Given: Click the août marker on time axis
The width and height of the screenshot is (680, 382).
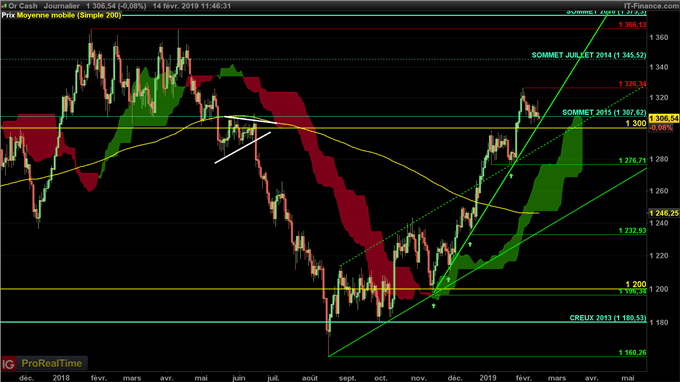Looking at the screenshot, I should pos(310,378).
